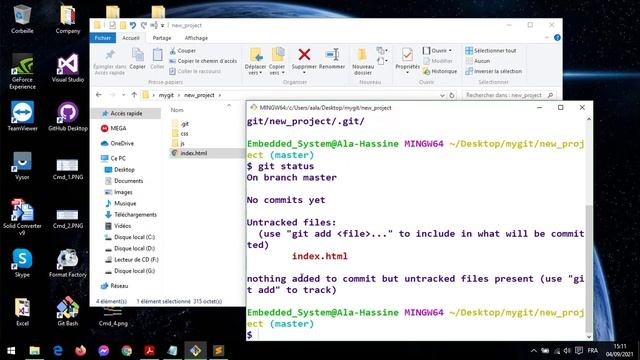This screenshot has width=640, height=360.
Task: Select Ce PC in the navigation pane
Action: 118,158
